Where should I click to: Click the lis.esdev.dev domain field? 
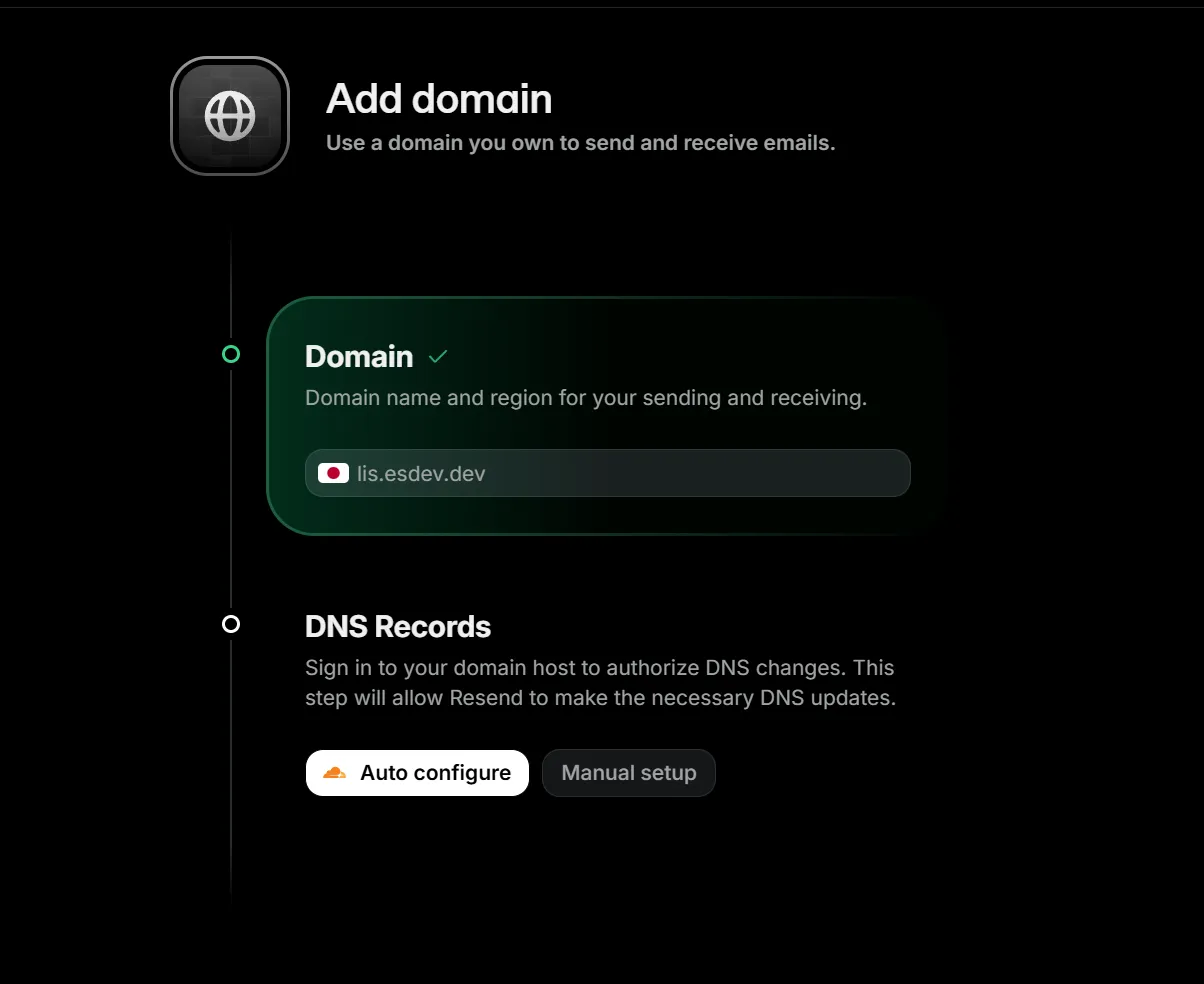coord(608,473)
